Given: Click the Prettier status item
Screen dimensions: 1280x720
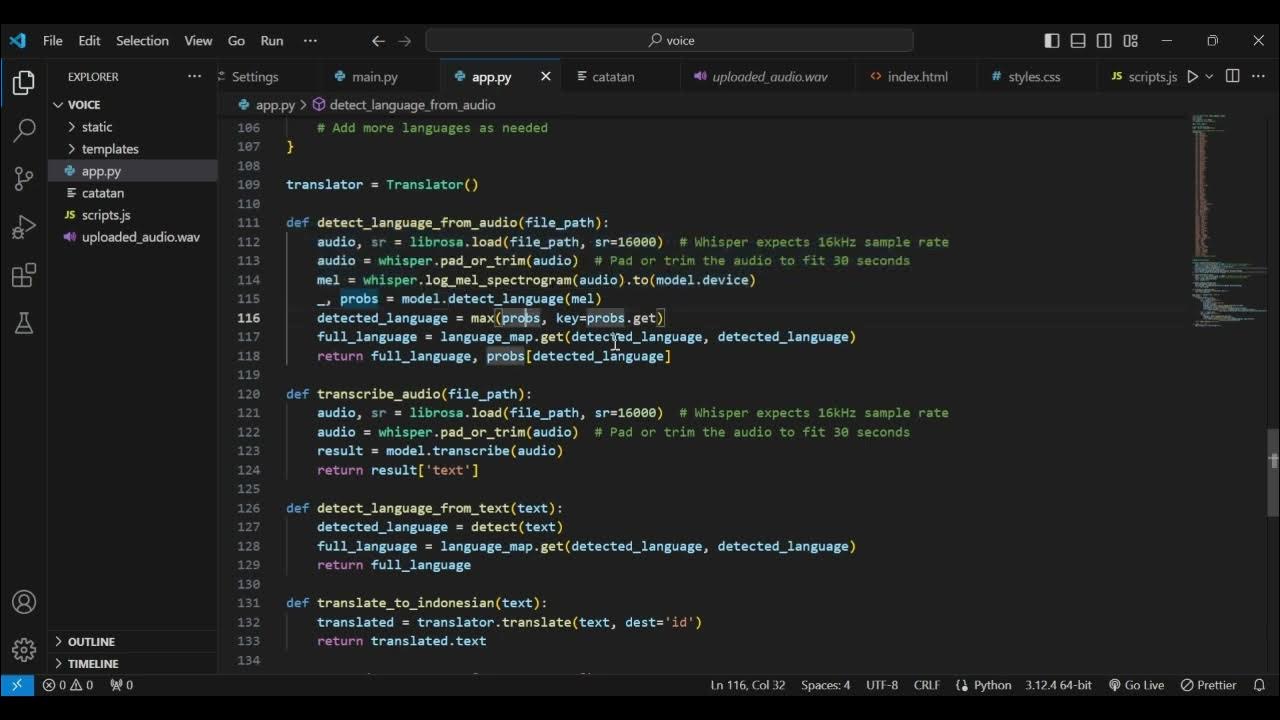Looking at the screenshot, I should click(1208, 685).
